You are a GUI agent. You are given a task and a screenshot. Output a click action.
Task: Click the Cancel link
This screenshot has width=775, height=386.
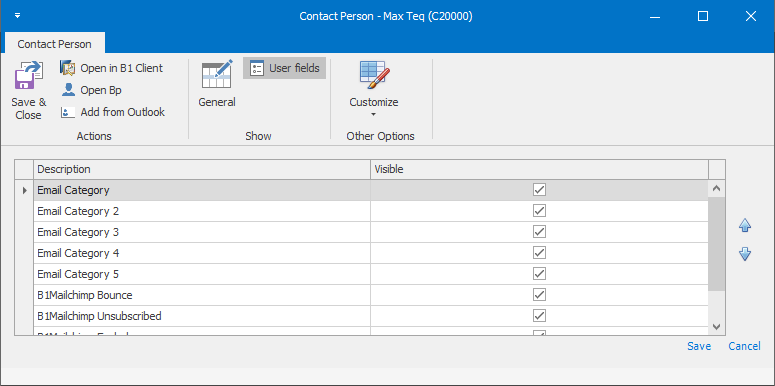(x=744, y=346)
